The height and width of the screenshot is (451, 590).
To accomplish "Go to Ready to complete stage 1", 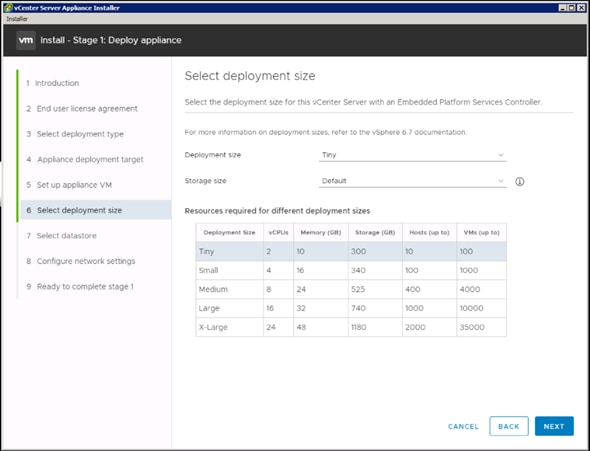I will tap(80, 287).
